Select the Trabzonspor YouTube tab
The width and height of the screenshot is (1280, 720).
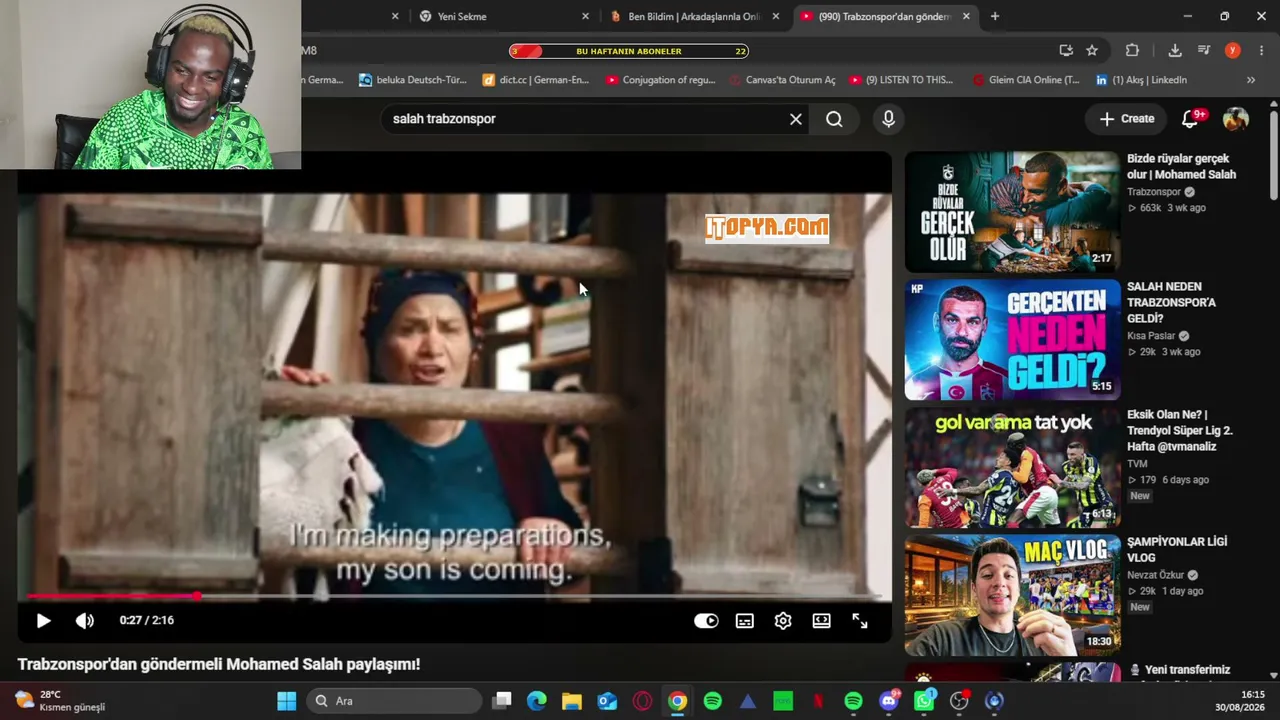pos(885,16)
